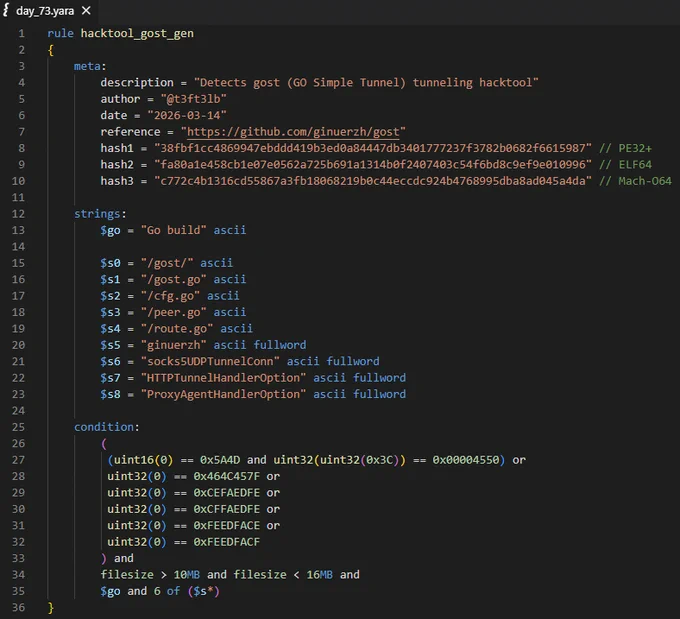Screen dimensions: 680x619
Task: Click the 16MB filesize value
Action: (x=320, y=575)
